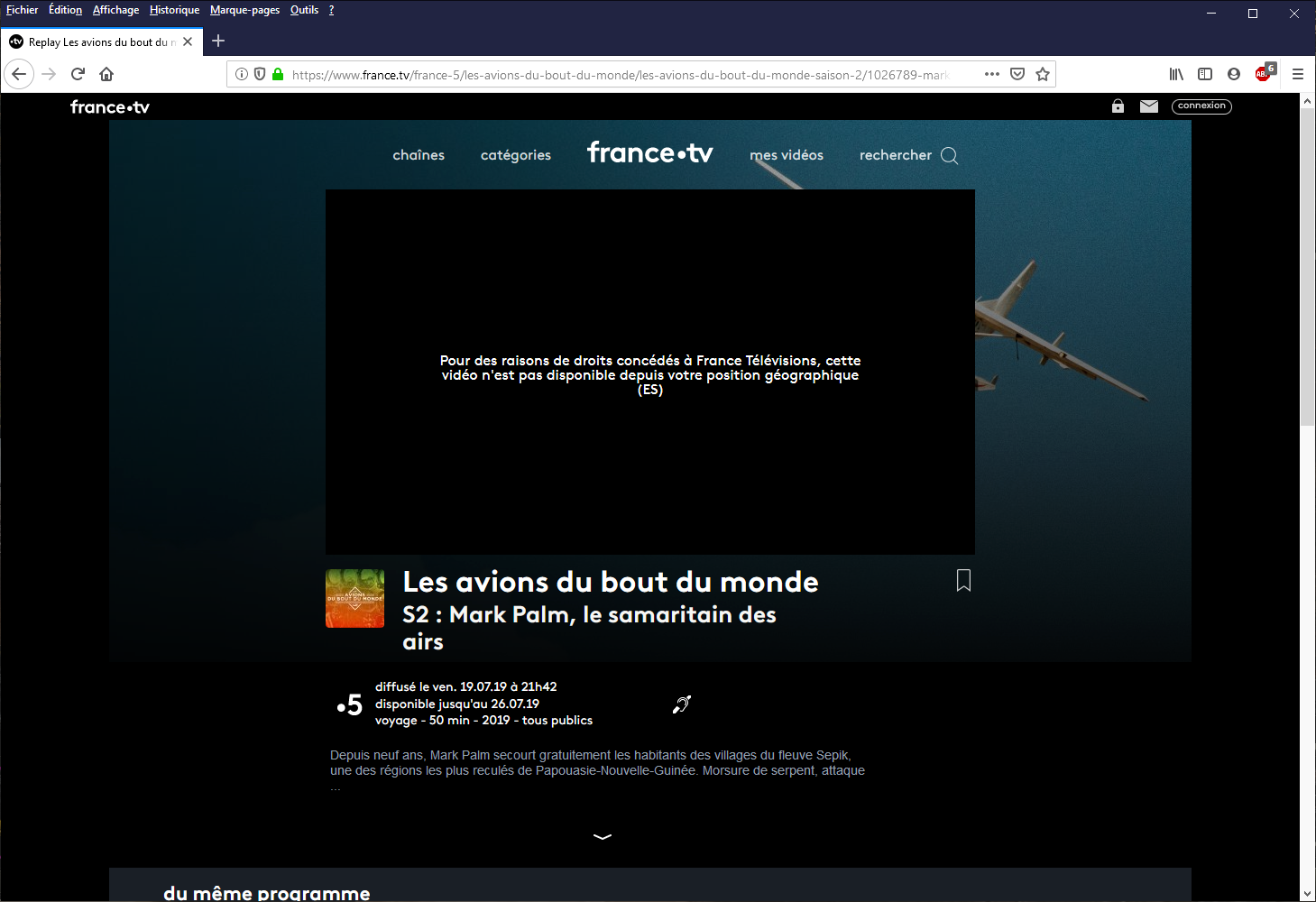Click the 'du même programme' heading

tap(267, 893)
